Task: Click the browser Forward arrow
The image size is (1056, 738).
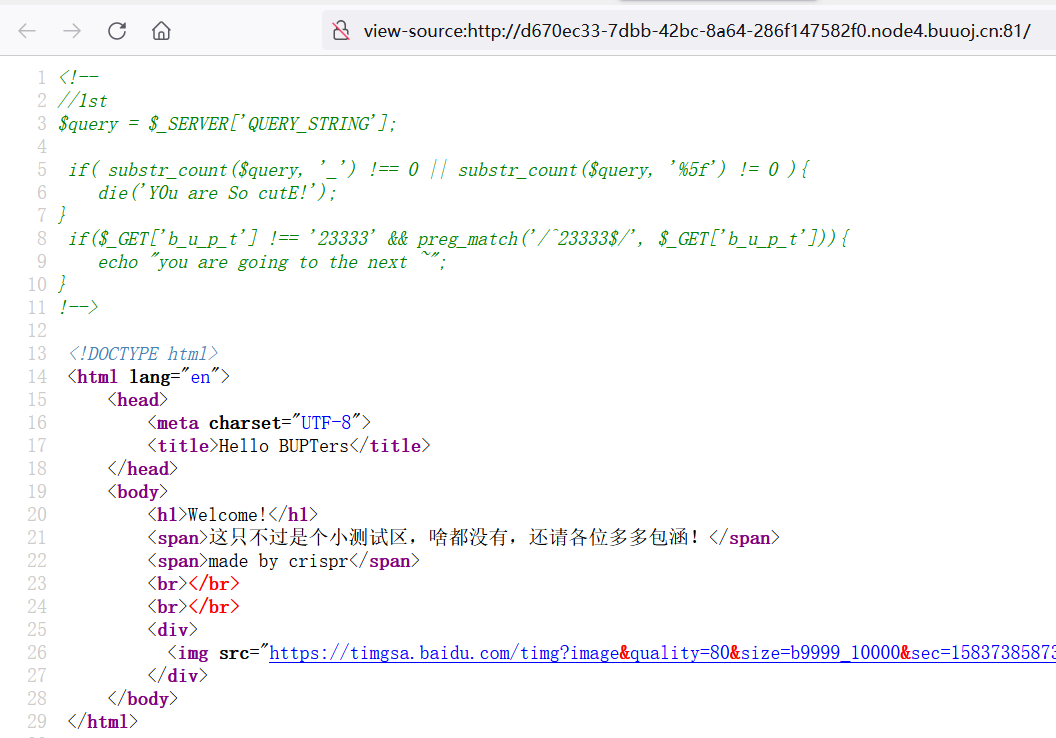Action: (x=71, y=31)
